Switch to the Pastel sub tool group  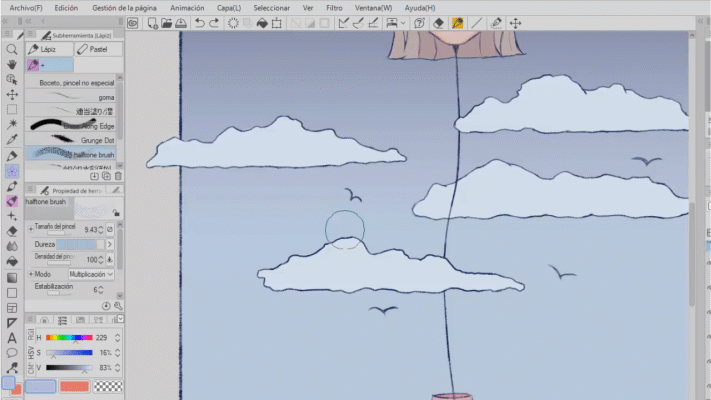98,49
